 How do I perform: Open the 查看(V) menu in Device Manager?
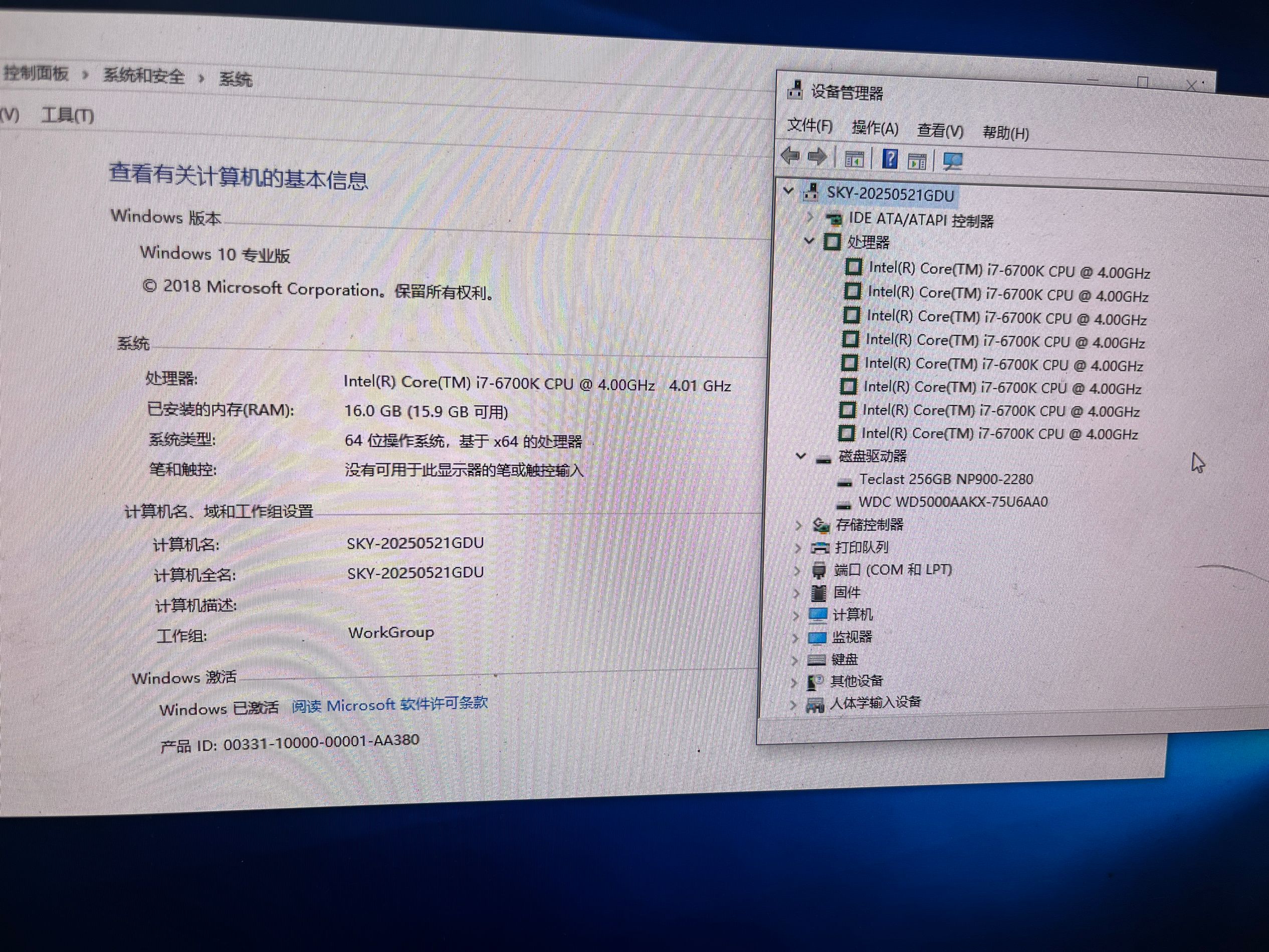940,130
